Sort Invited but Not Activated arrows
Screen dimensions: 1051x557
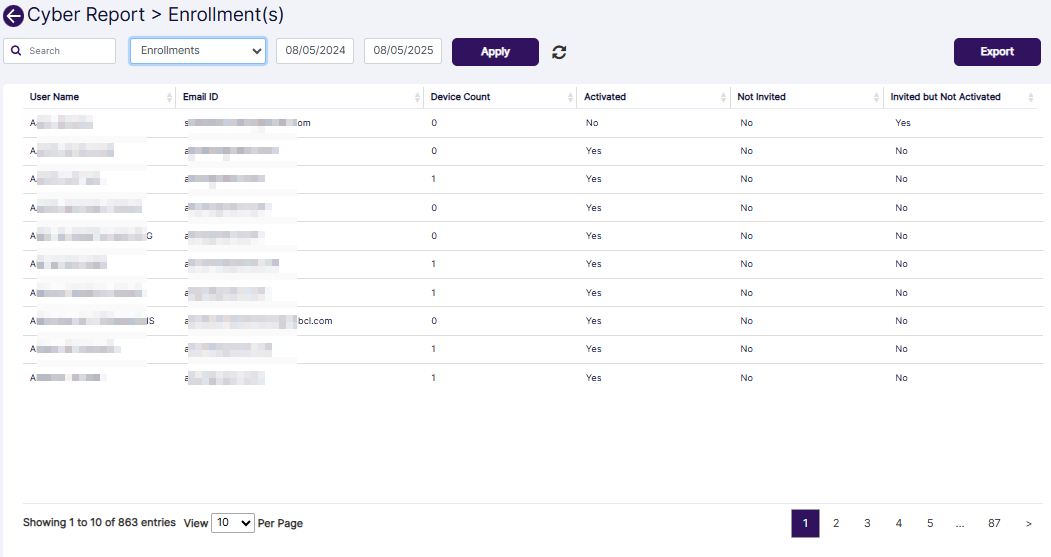pyautogui.click(x=1030, y=97)
